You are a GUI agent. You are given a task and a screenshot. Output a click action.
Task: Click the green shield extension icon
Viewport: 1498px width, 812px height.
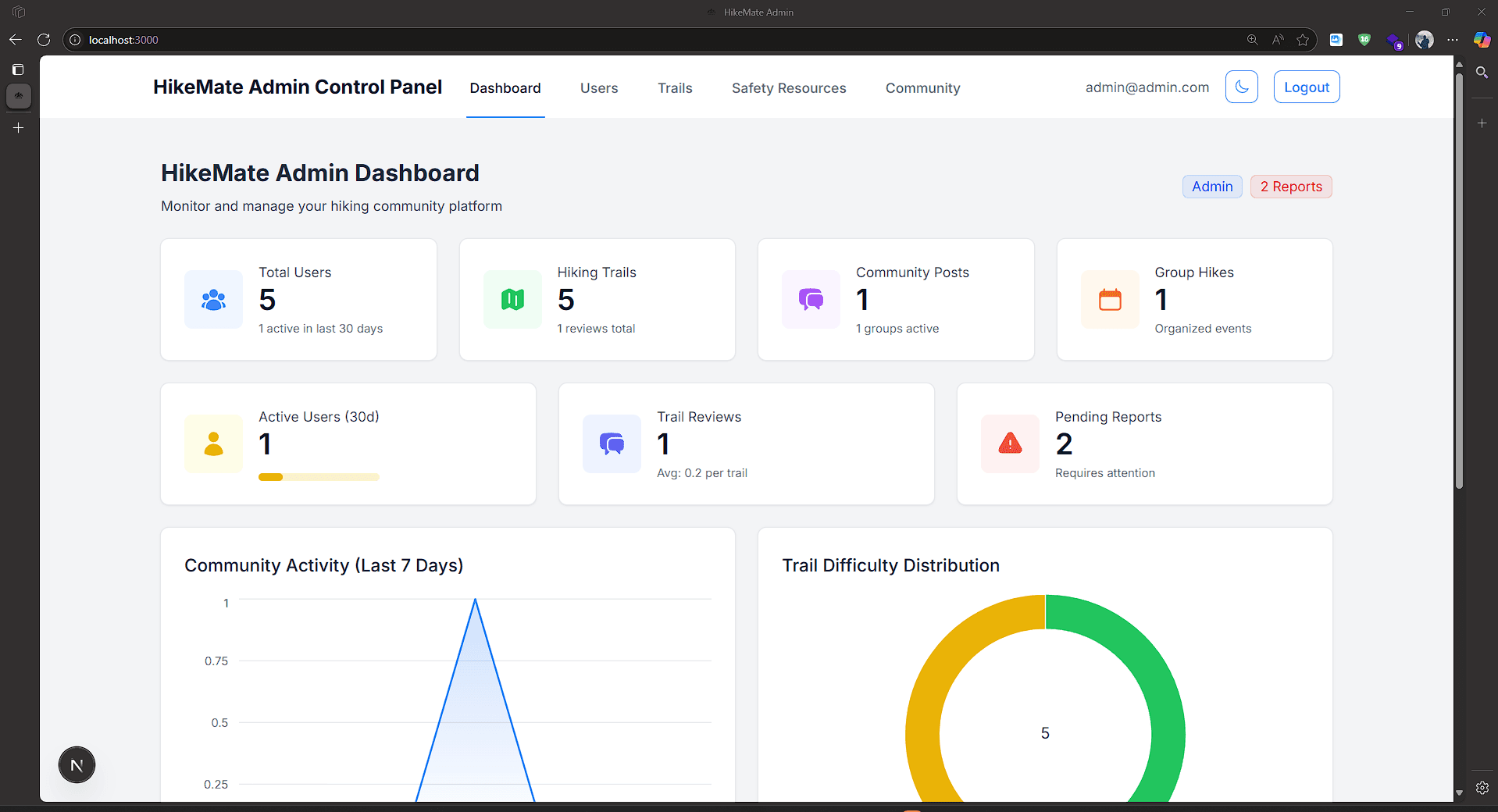point(1364,40)
